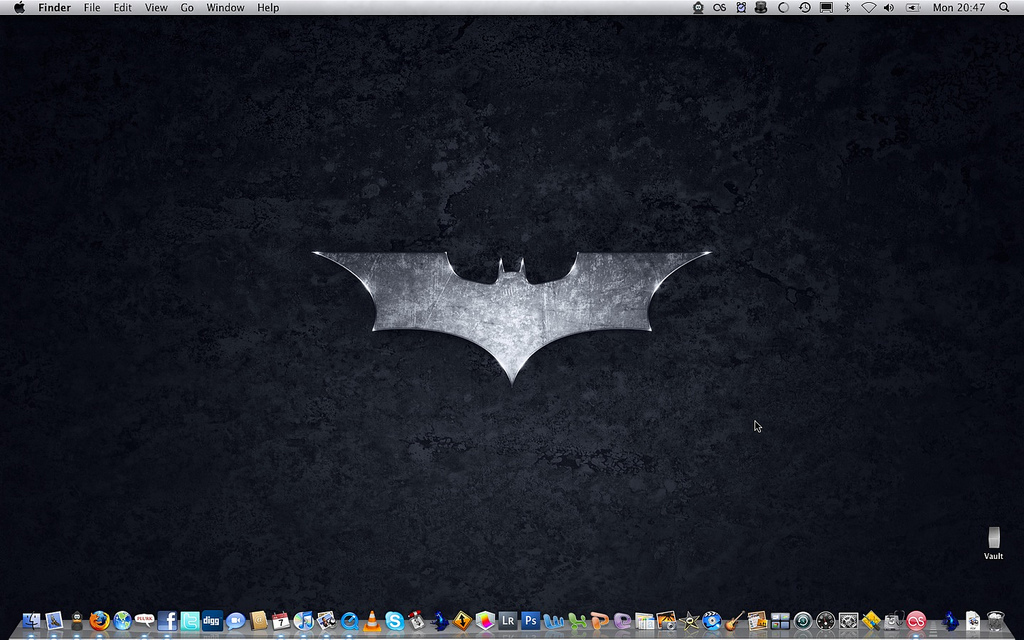Click the Mon 20:47 clock
Screen dimensions: 1024x640
coord(959,8)
